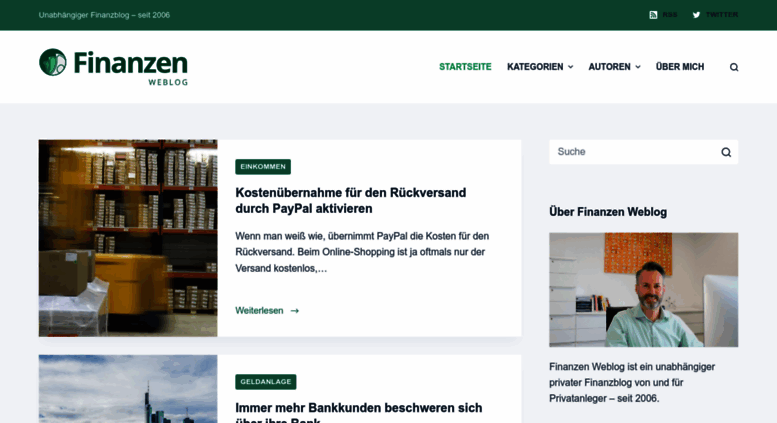Click the RSS text link
This screenshot has width=777, height=423.
click(669, 15)
